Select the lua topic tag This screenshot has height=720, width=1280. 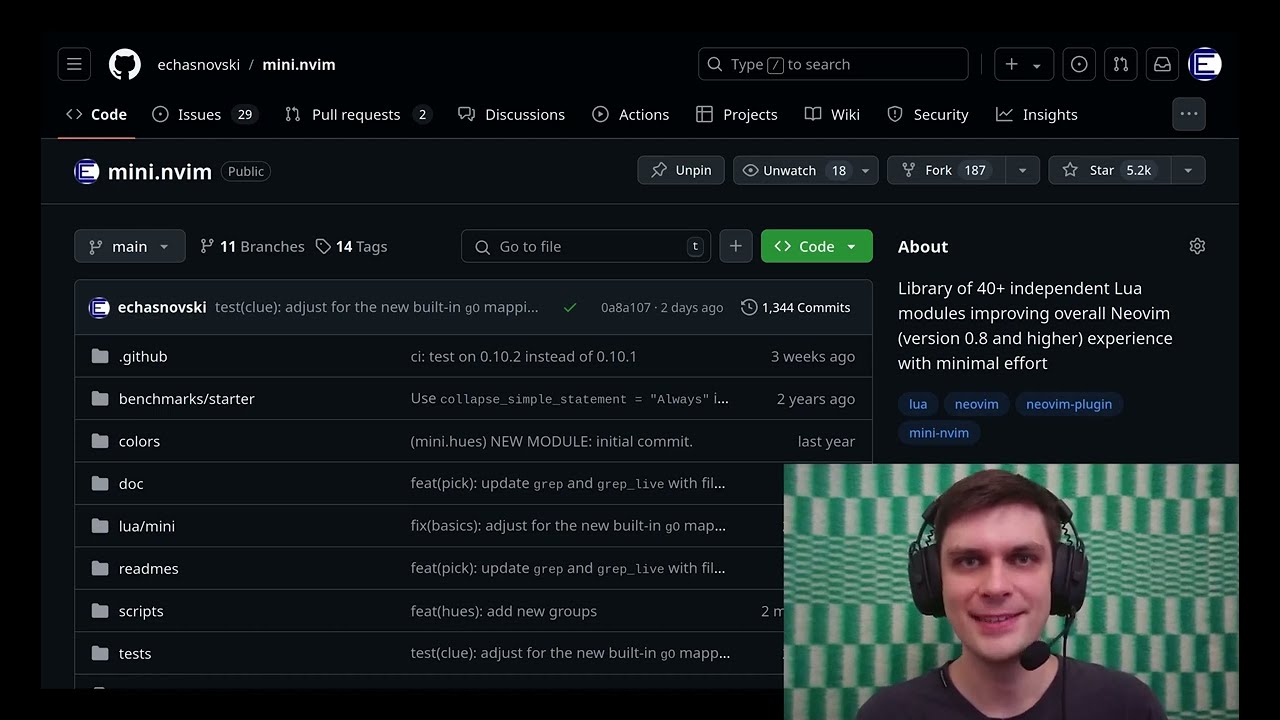[918, 404]
